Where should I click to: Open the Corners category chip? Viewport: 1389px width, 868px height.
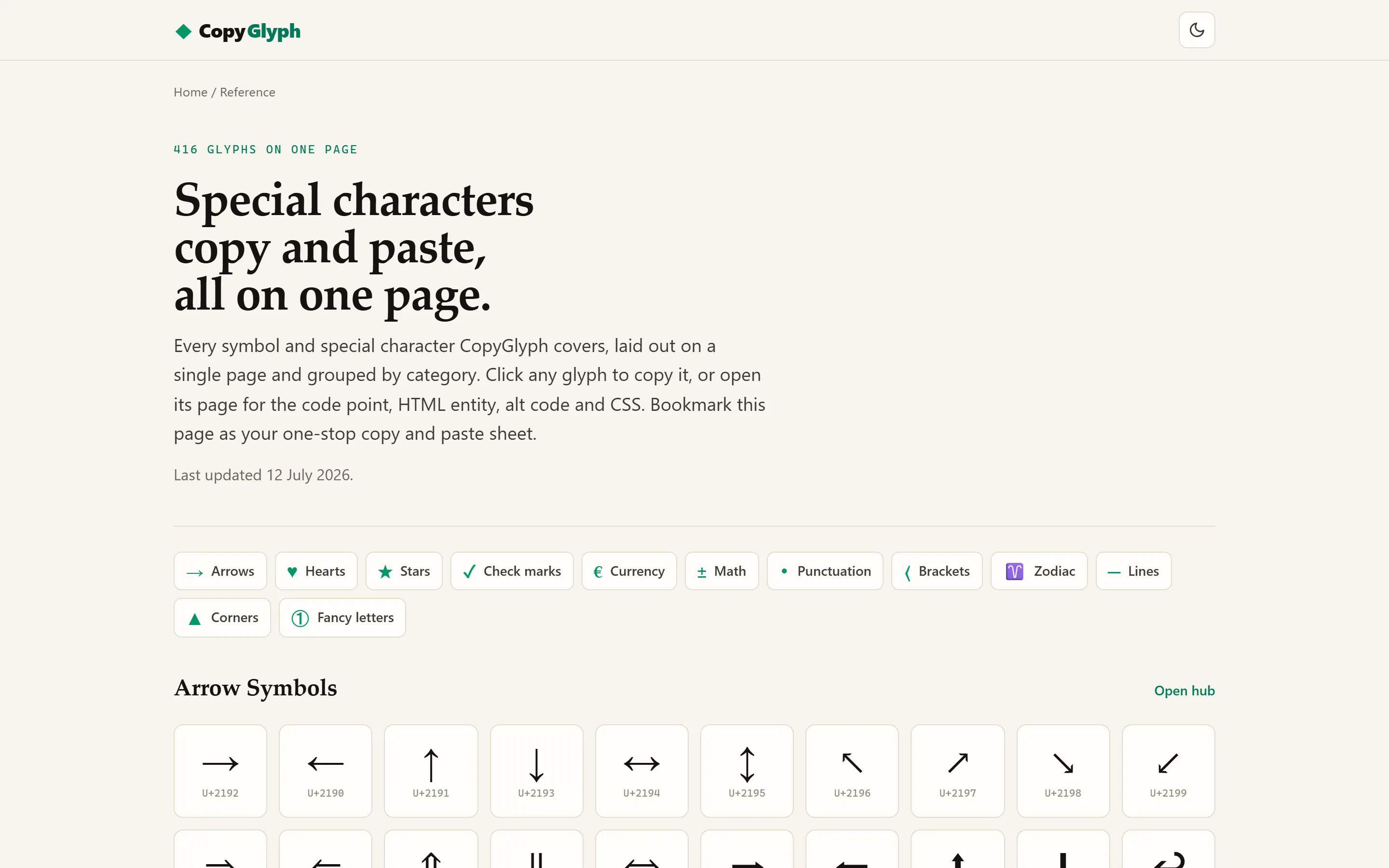(x=222, y=617)
